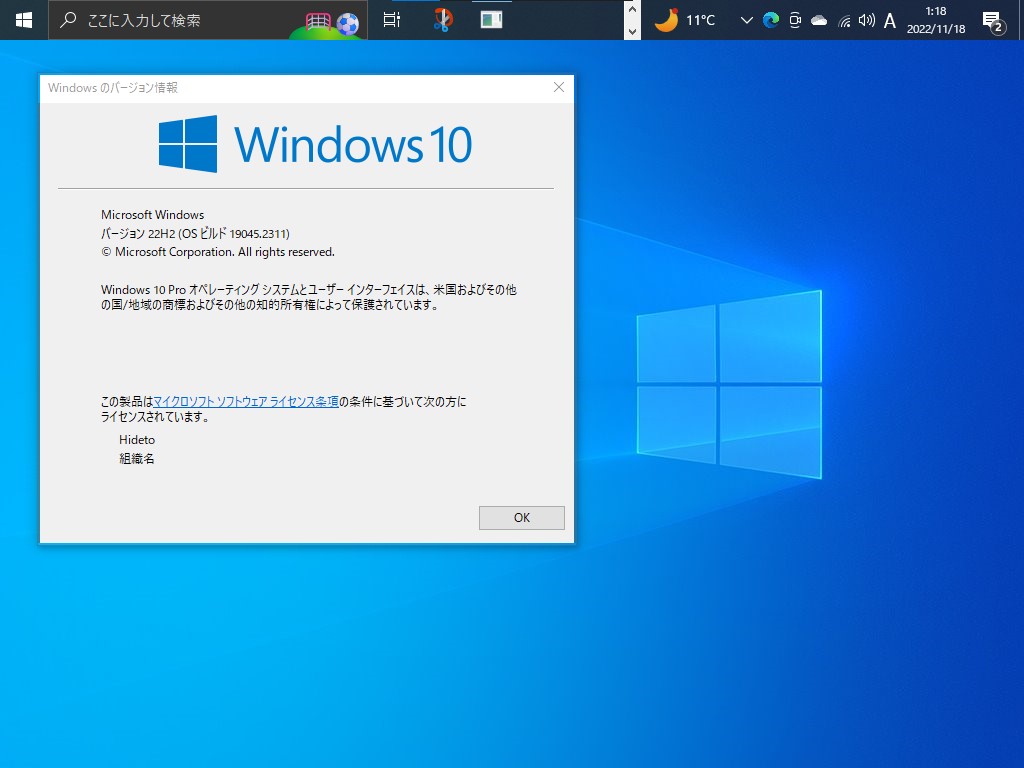Open Task View from the taskbar
The image size is (1024, 768).
click(393, 20)
